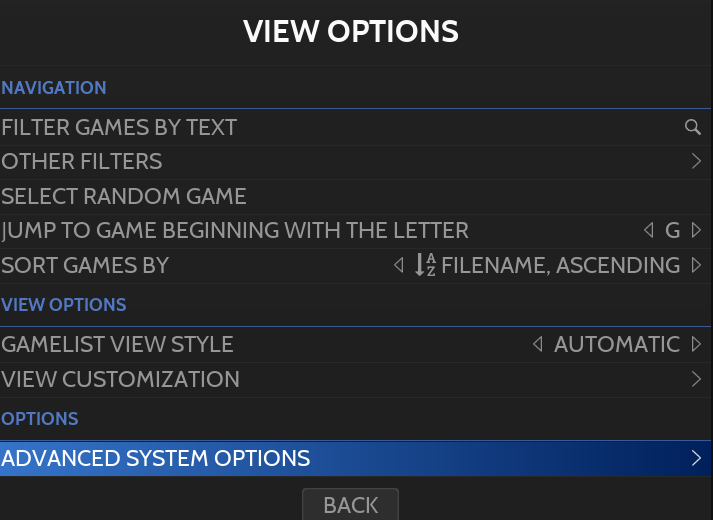Select Jump To Game Beginning With Letter row
This screenshot has height=520, width=713.
click(x=235, y=231)
